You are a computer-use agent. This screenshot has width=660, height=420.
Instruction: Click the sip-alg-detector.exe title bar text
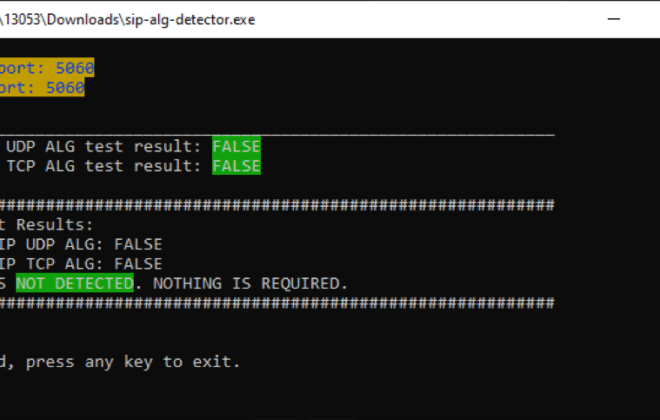(x=190, y=20)
